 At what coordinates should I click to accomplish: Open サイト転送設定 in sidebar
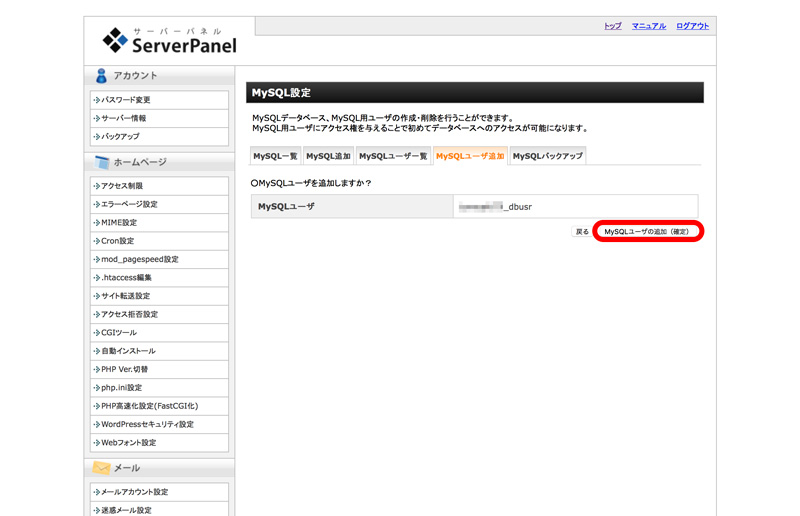click(159, 296)
